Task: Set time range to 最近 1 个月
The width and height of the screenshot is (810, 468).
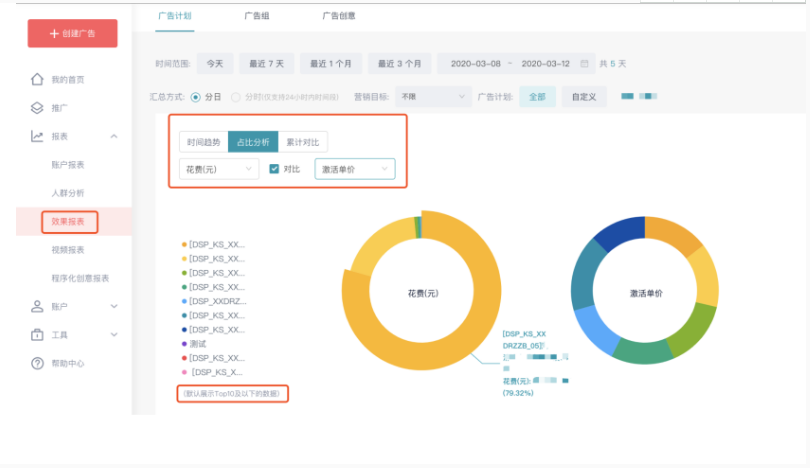Action: coord(331,64)
